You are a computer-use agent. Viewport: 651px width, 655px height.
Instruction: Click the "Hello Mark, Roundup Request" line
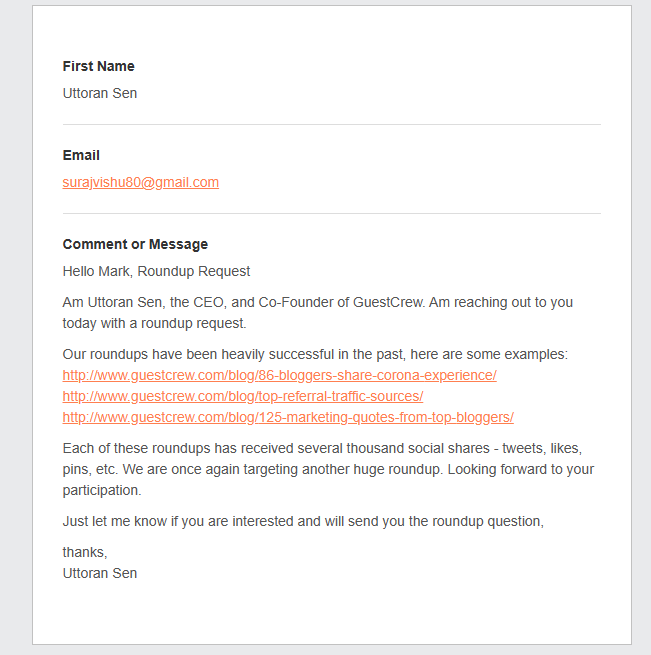156,272
